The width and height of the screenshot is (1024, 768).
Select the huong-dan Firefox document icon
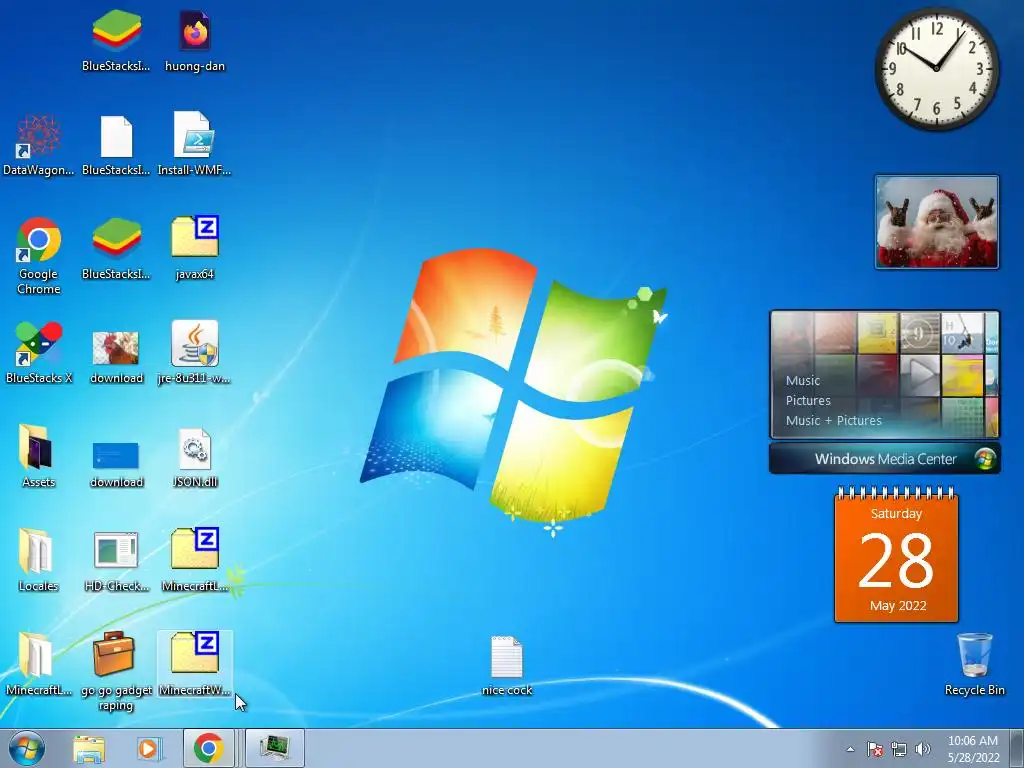pyautogui.click(x=195, y=31)
